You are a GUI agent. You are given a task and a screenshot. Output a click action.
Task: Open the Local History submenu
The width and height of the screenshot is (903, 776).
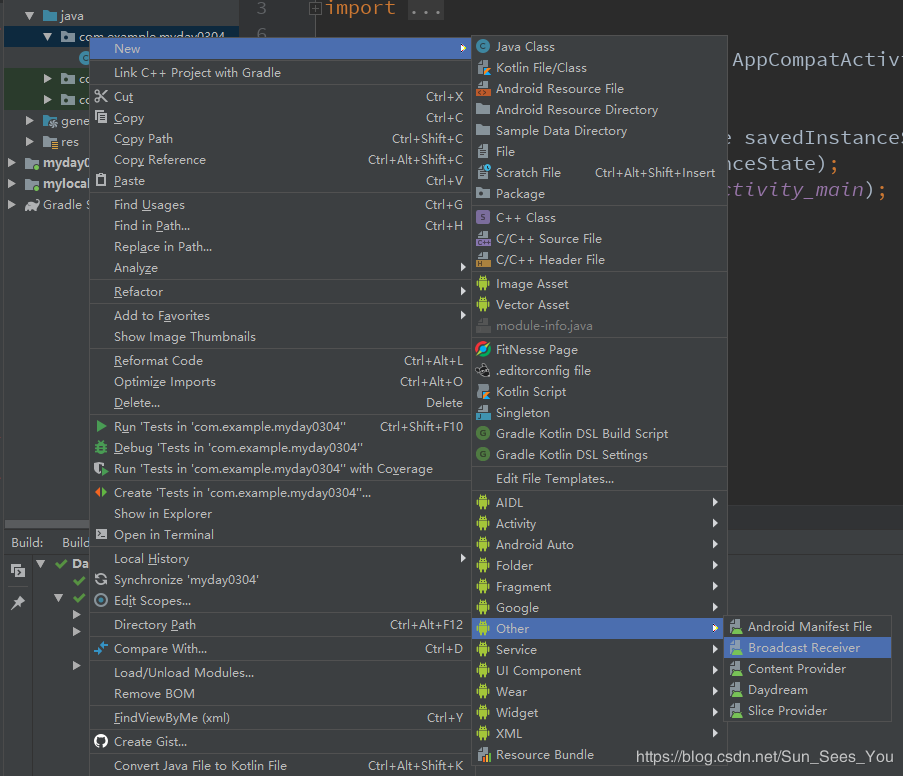click(x=280, y=559)
